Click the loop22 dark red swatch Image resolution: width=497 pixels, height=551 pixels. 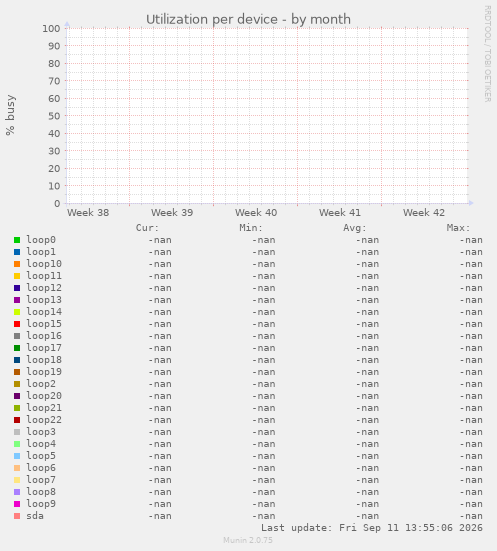point(17,420)
